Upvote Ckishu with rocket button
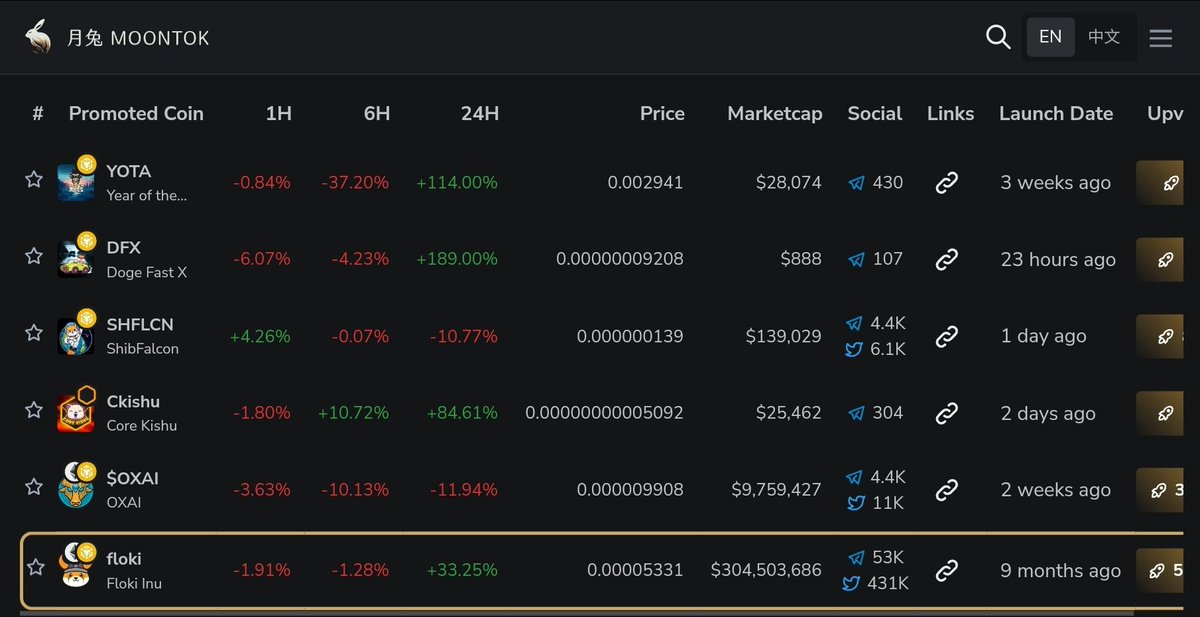The image size is (1200, 617). click(1161, 413)
